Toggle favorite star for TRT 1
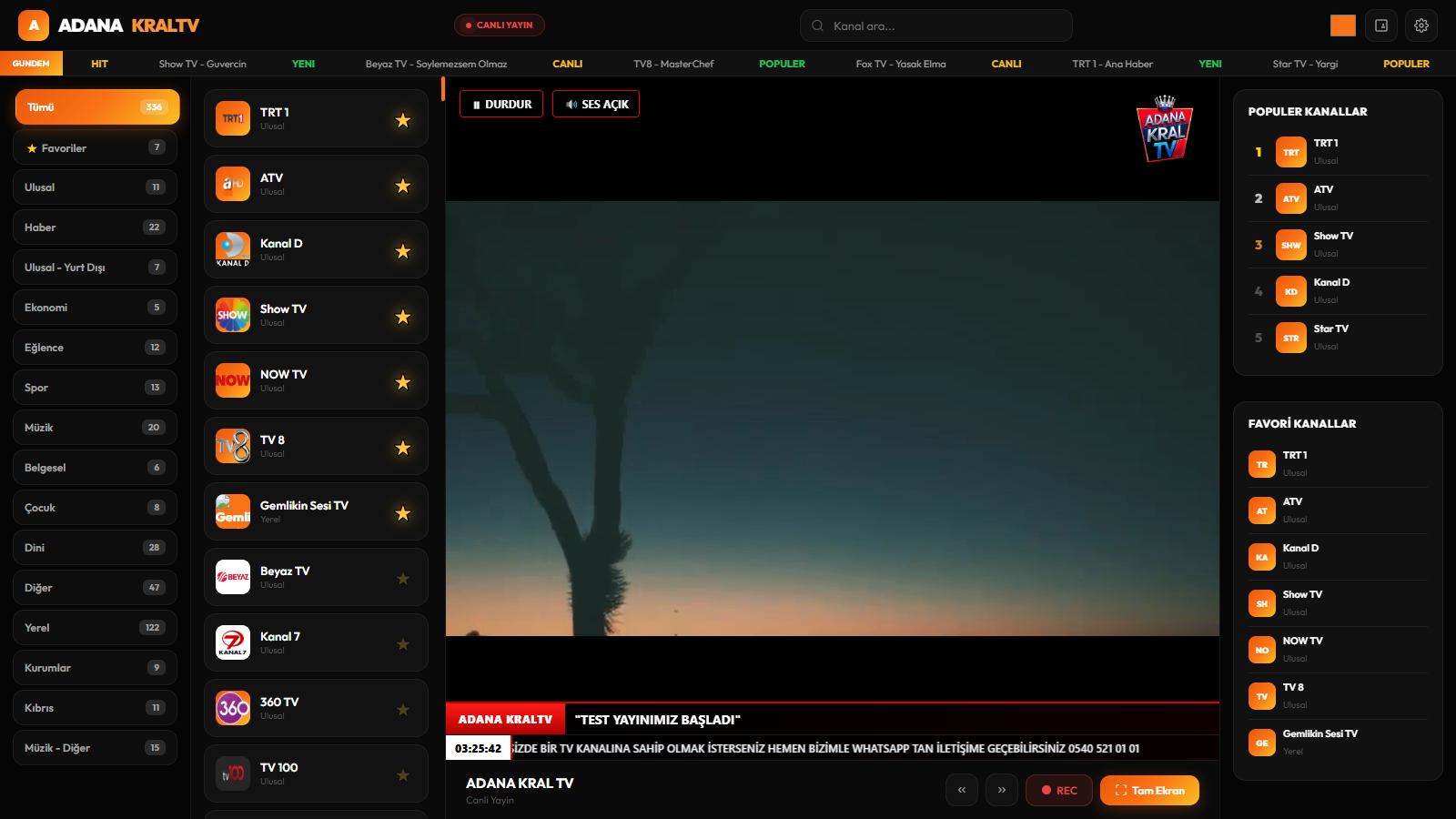 pyautogui.click(x=403, y=120)
